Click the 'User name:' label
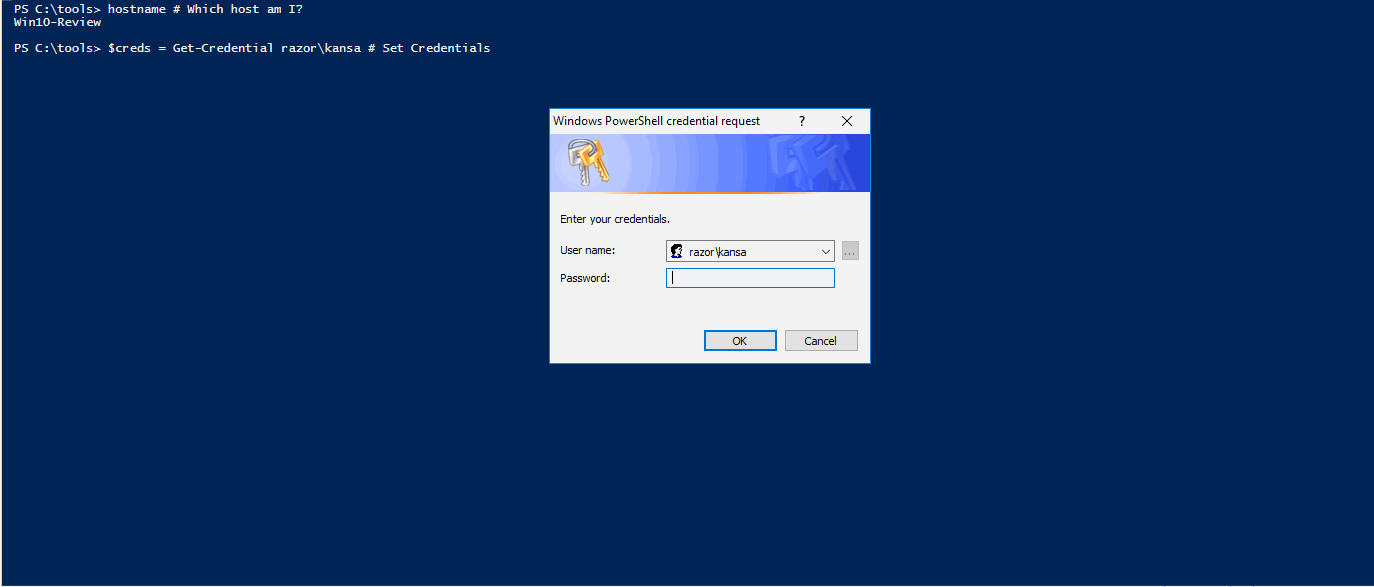This screenshot has height=587, width=1374. click(588, 250)
